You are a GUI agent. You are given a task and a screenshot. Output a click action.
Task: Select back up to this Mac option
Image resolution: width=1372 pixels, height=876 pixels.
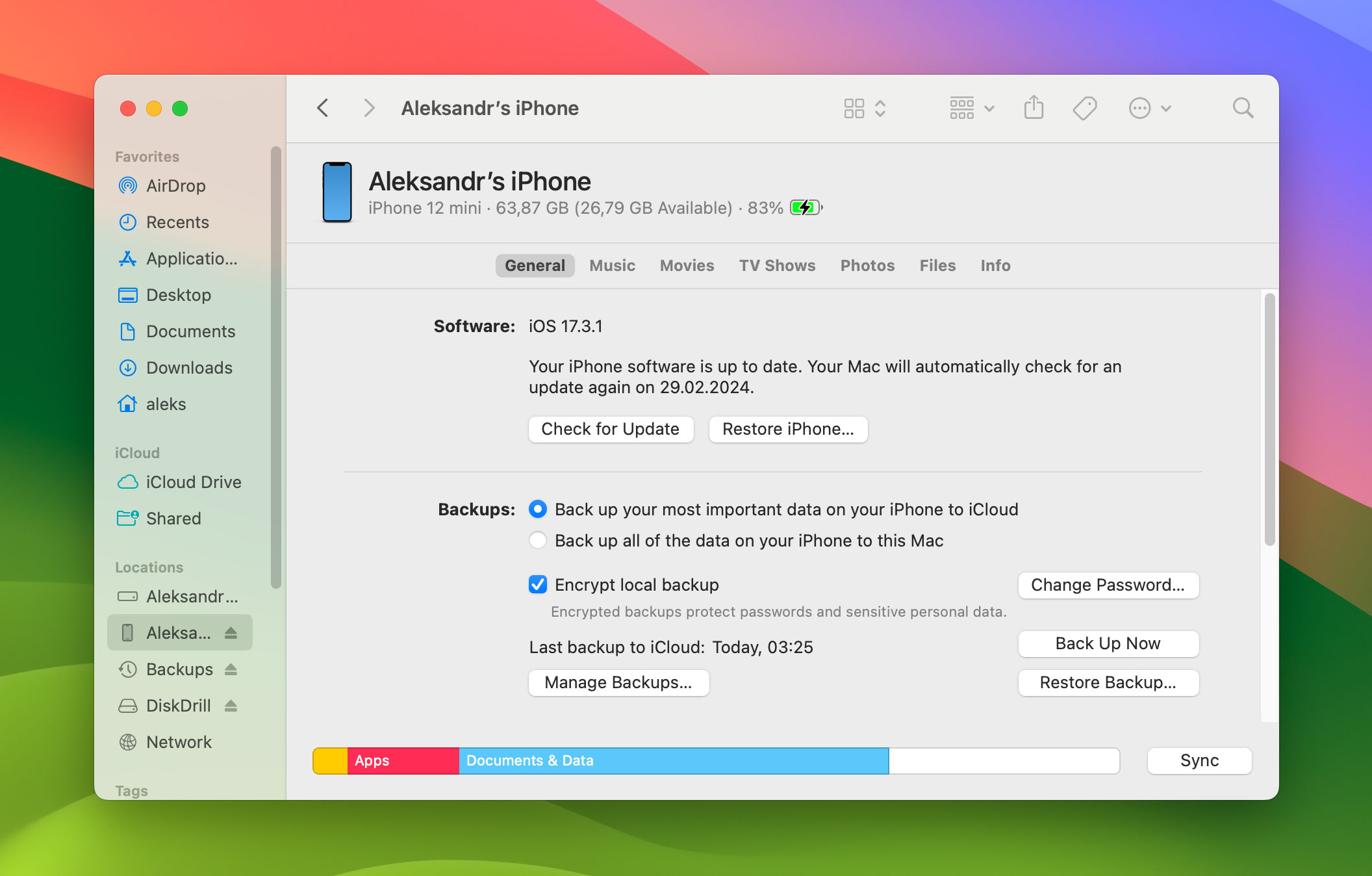pyautogui.click(x=538, y=540)
